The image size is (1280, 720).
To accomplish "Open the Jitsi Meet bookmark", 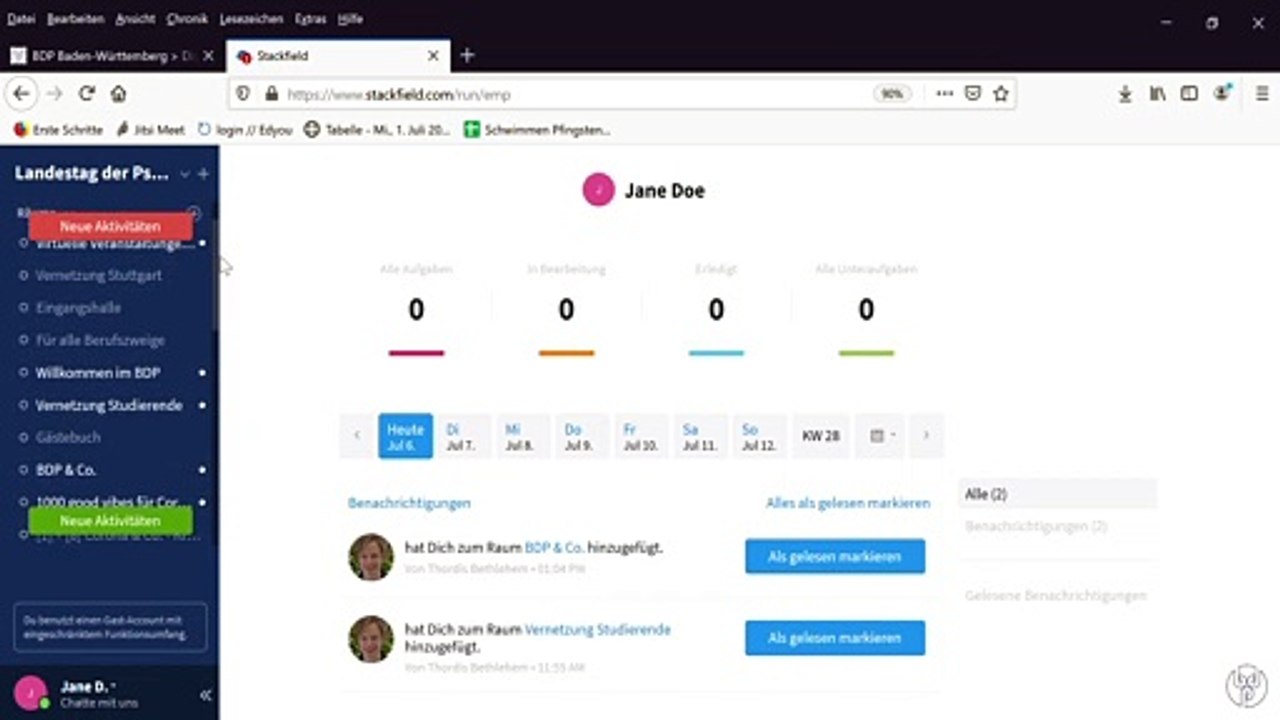I will pyautogui.click(x=151, y=130).
